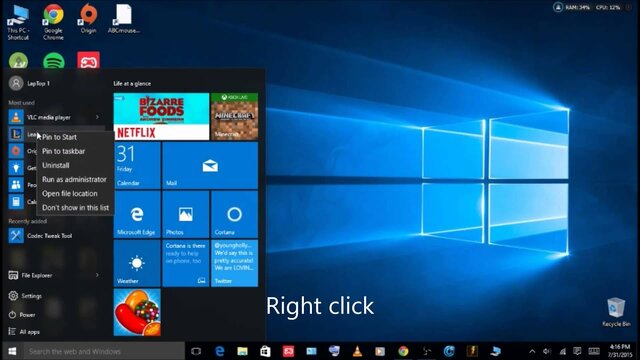This screenshot has height=360, width=640.
Task: Open the Cortana tile
Action: click(x=234, y=214)
